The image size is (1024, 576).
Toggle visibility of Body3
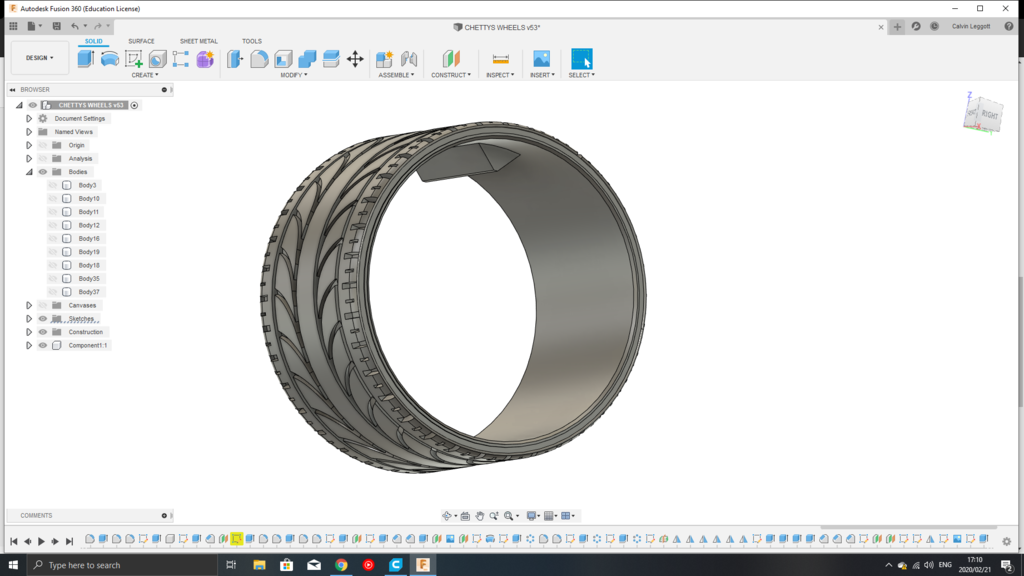click(52, 184)
